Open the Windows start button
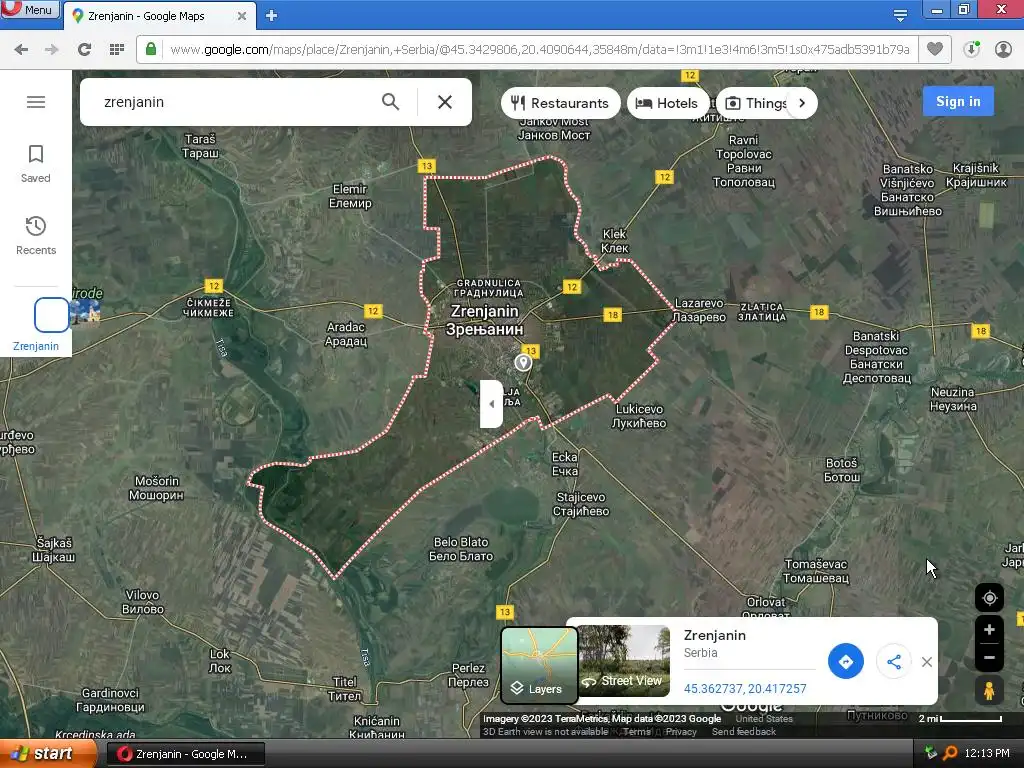Image resolution: width=1024 pixels, height=768 pixels. [x=47, y=754]
